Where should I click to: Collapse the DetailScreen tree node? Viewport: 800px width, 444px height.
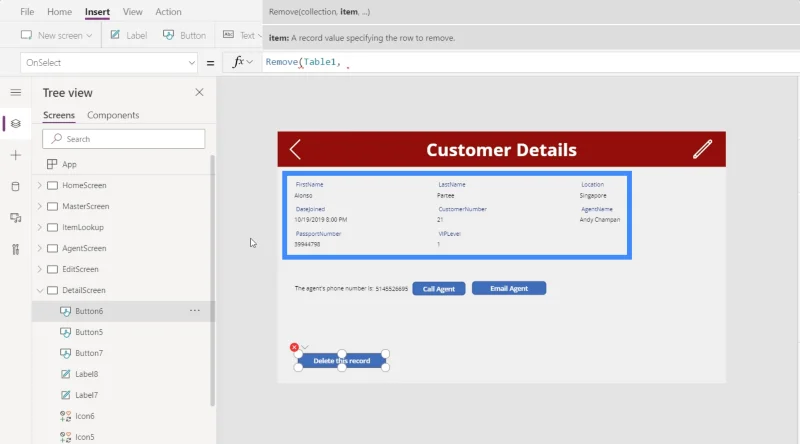tap(40, 290)
